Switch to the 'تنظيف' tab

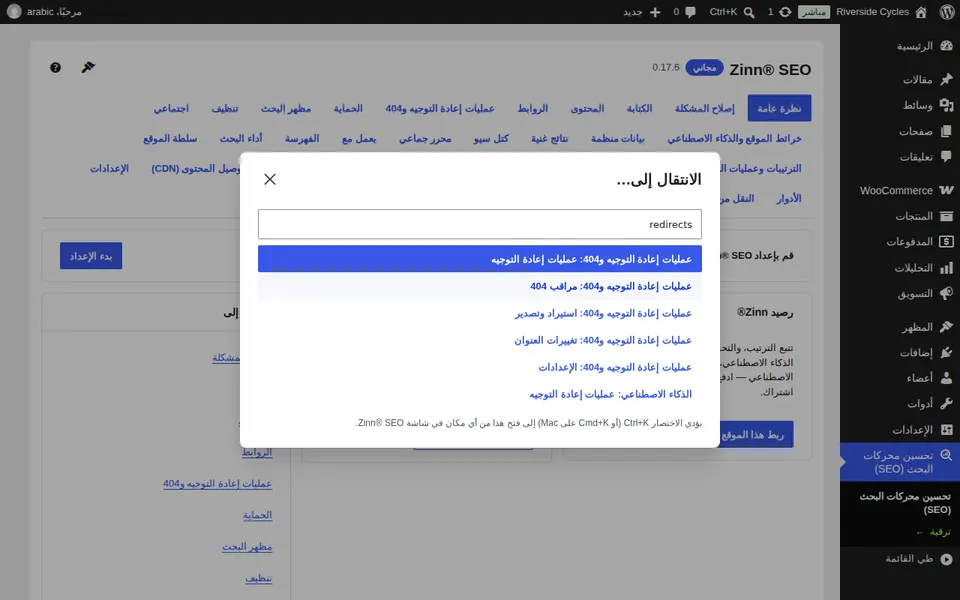tap(225, 108)
